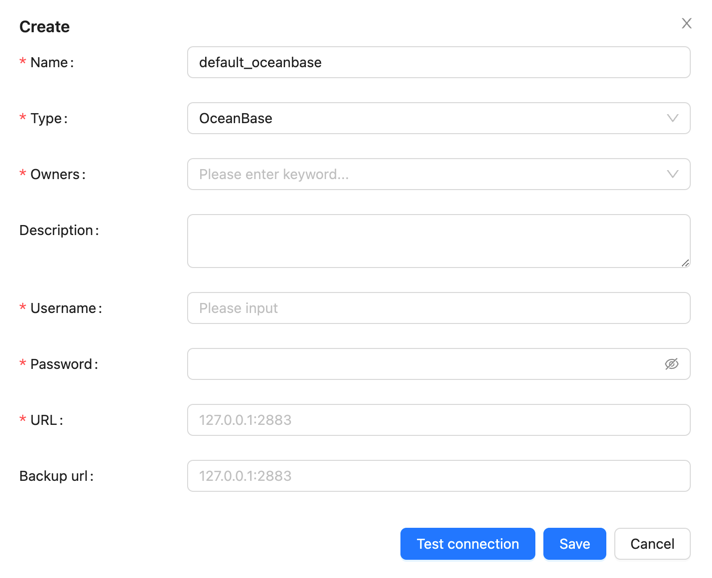Click inside the Description text area
Viewport: 712px width, 578px height.
click(x=438, y=240)
